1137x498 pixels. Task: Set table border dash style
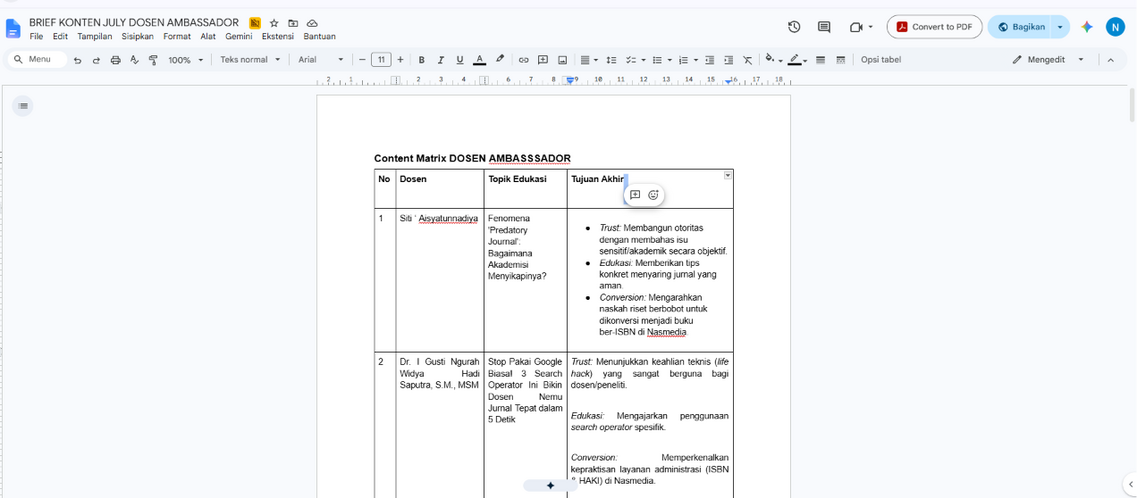(840, 60)
